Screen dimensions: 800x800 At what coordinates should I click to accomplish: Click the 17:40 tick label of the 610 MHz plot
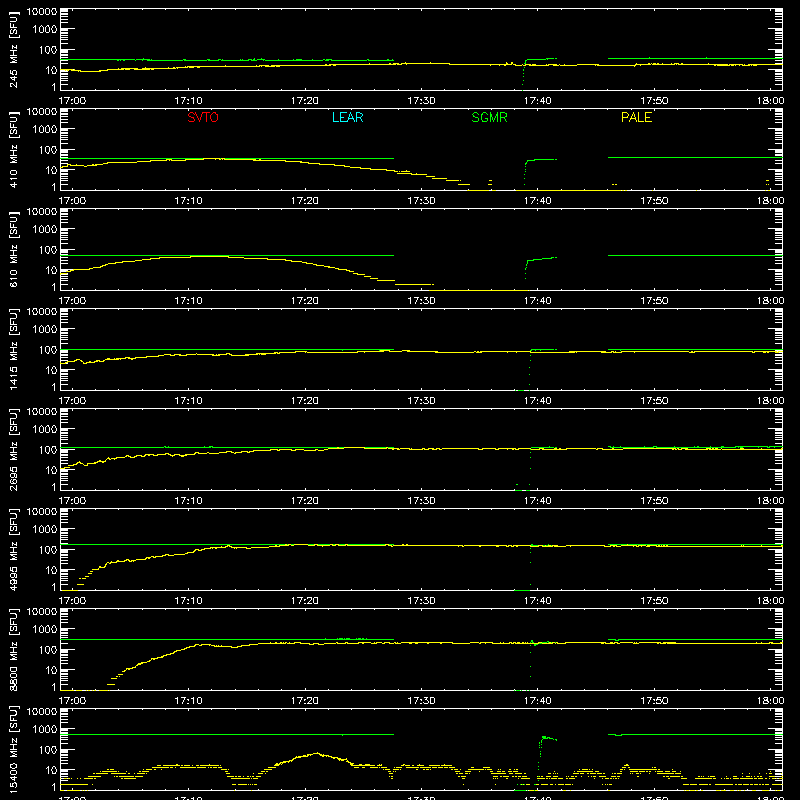click(538, 301)
